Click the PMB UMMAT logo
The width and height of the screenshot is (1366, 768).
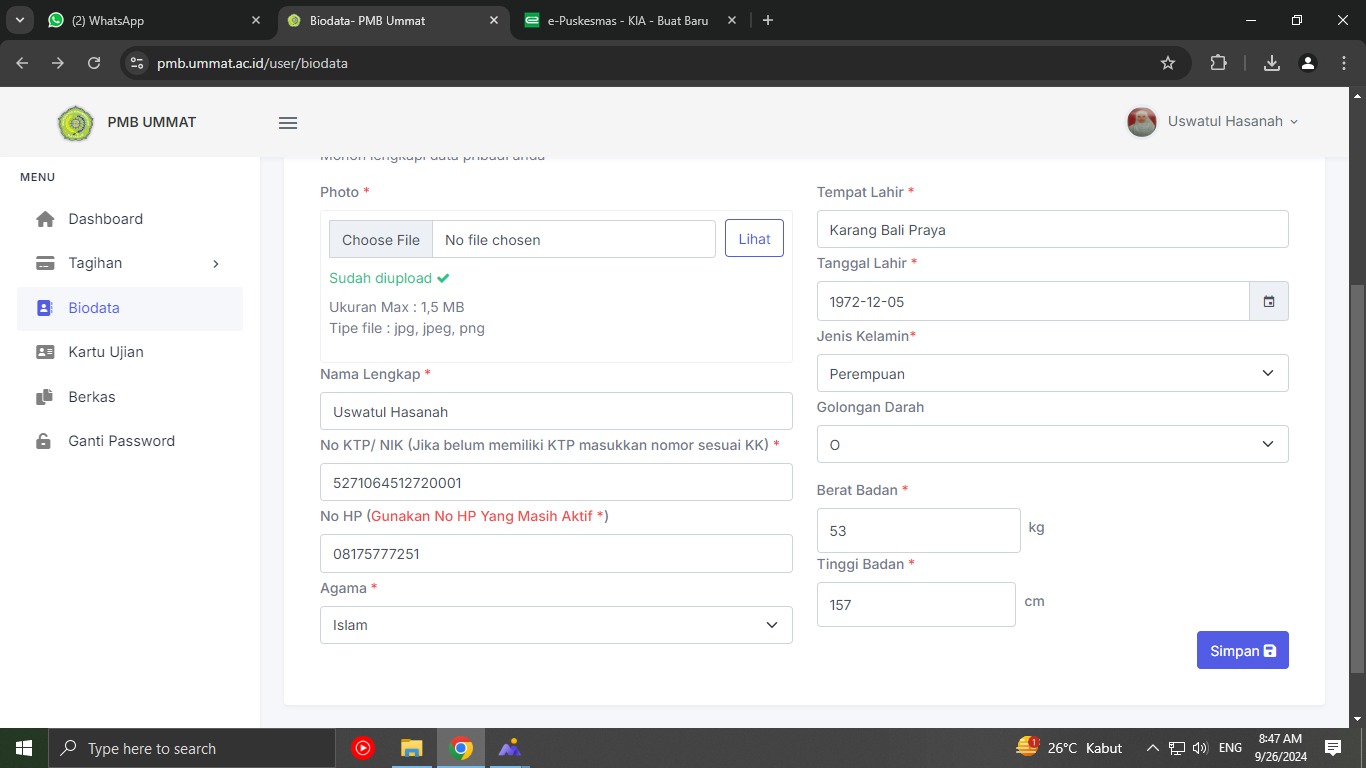tap(76, 123)
